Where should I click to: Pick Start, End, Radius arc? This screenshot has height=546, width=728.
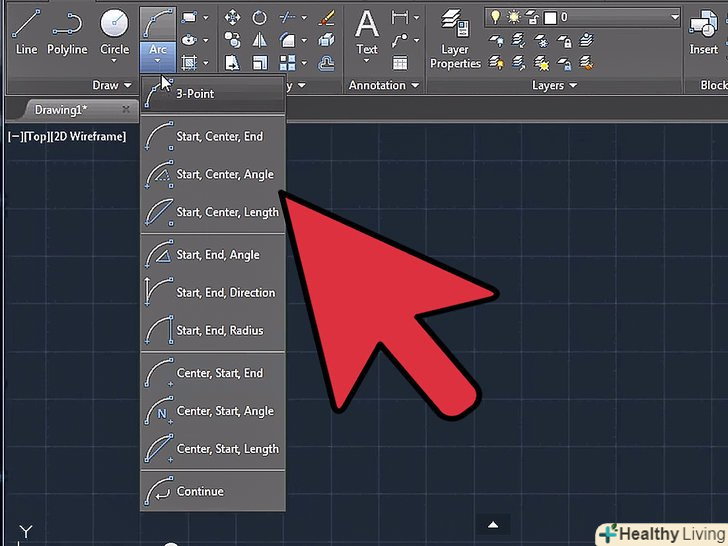(x=213, y=331)
